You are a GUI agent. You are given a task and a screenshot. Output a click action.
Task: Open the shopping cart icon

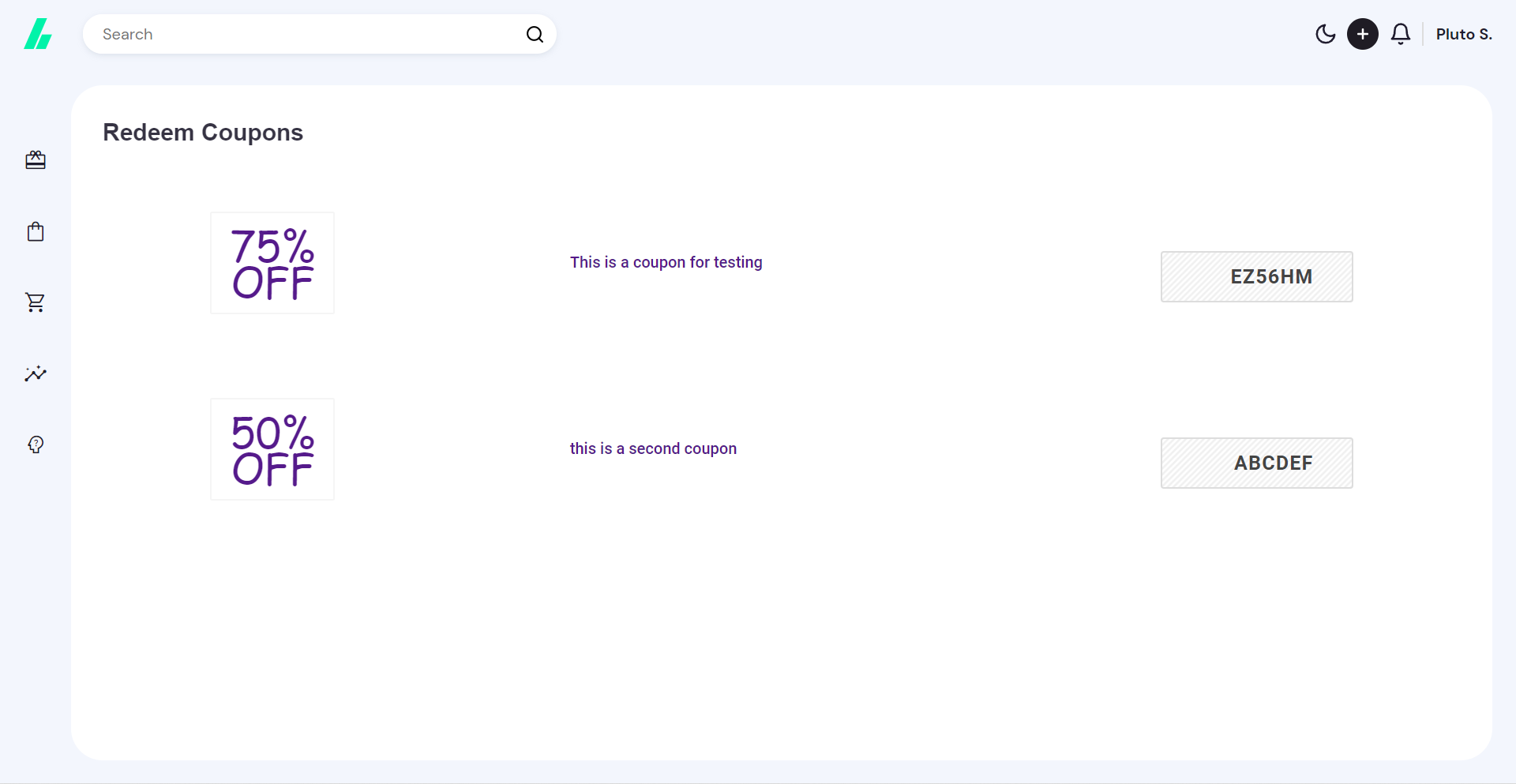click(x=36, y=302)
